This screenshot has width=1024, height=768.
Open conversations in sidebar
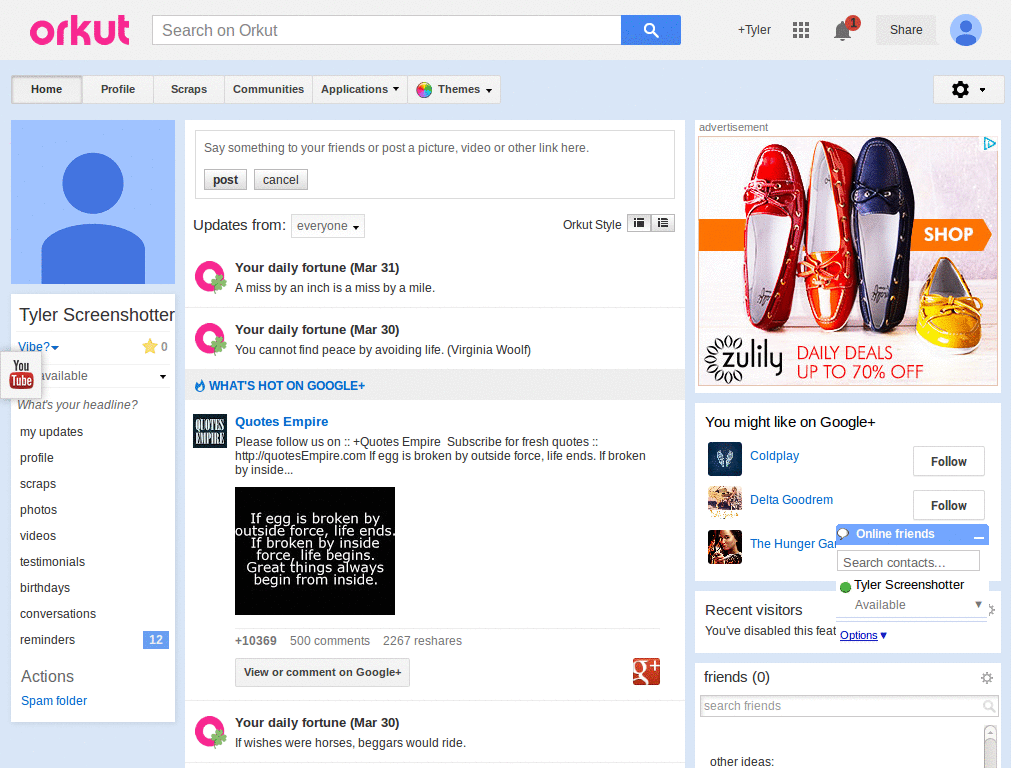click(58, 613)
